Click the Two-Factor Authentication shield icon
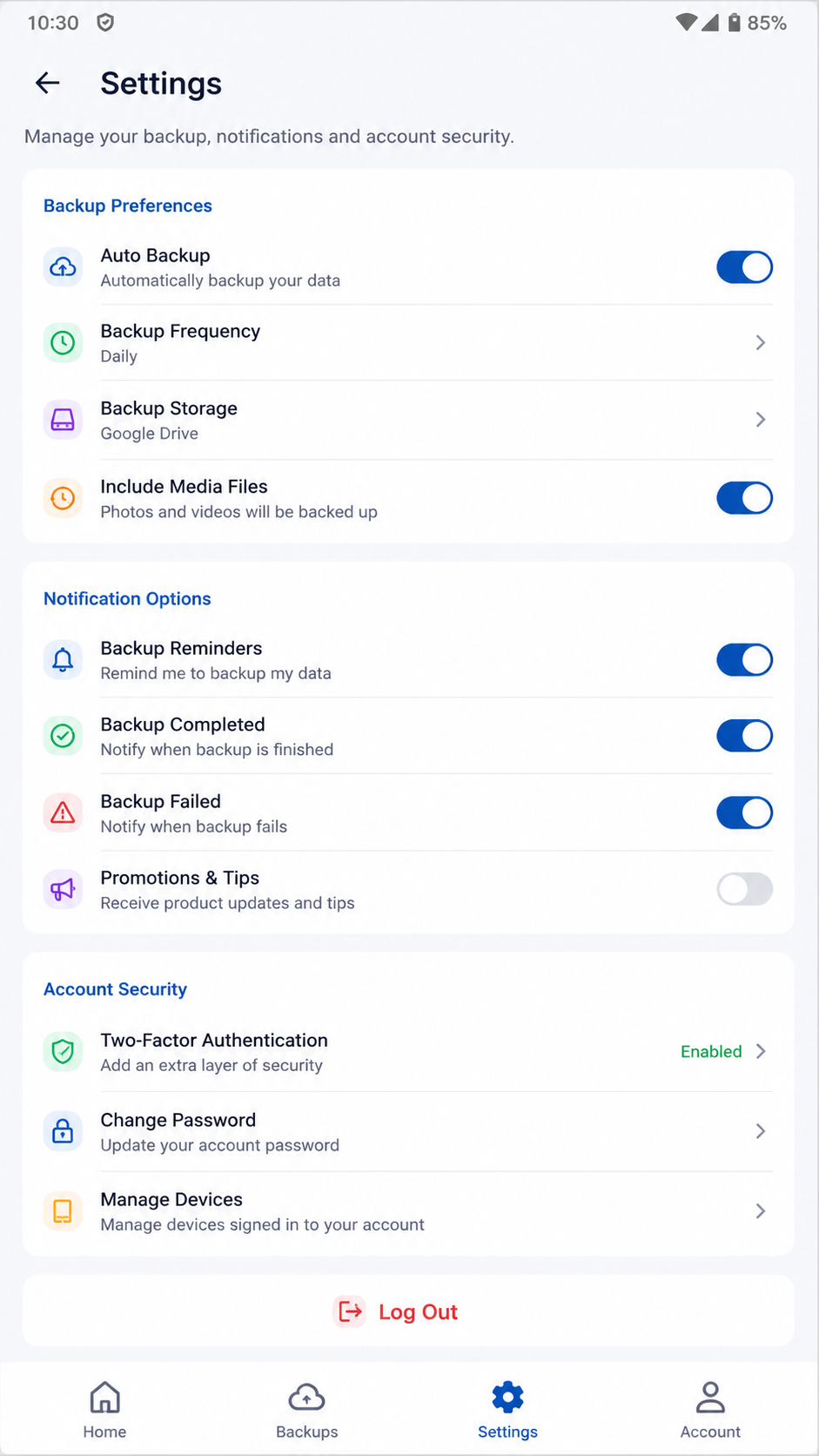The height and width of the screenshot is (1456, 819). tap(63, 1052)
